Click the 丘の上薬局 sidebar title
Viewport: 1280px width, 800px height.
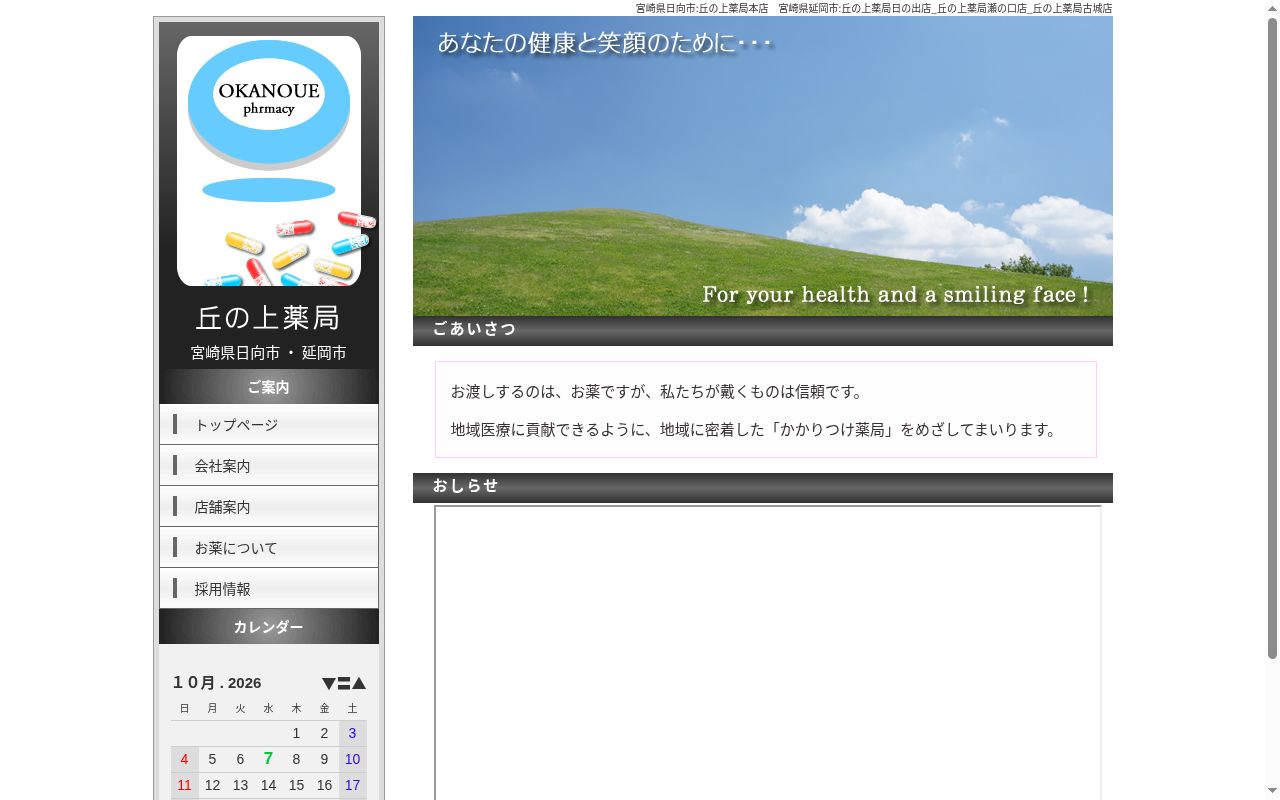268,318
